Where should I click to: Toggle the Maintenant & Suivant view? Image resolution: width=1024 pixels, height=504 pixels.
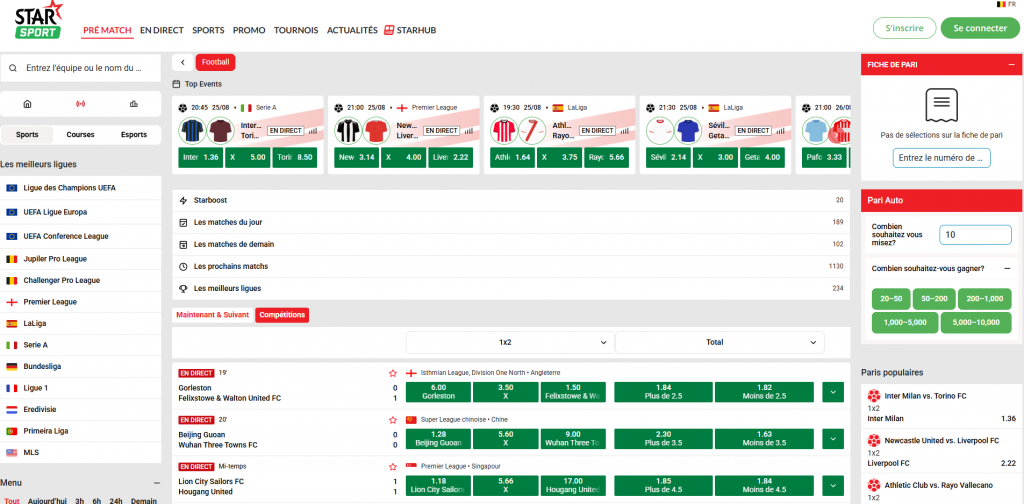pyautogui.click(x=212, y=315)
